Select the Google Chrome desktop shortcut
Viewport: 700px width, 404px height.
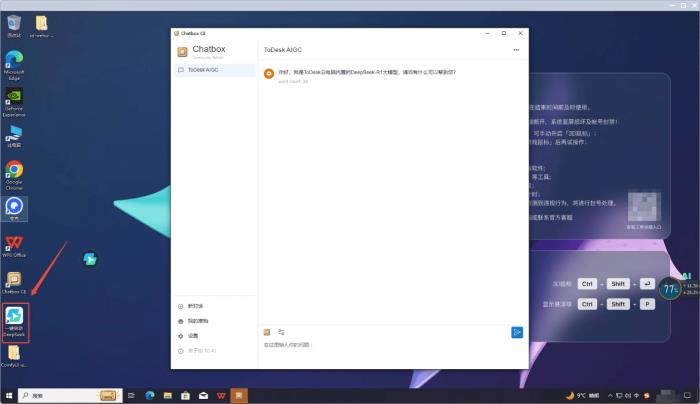point(14,175)
